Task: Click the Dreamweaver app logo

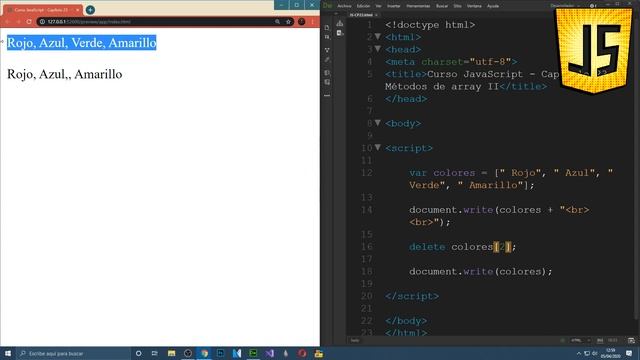Action: [327, 6]
